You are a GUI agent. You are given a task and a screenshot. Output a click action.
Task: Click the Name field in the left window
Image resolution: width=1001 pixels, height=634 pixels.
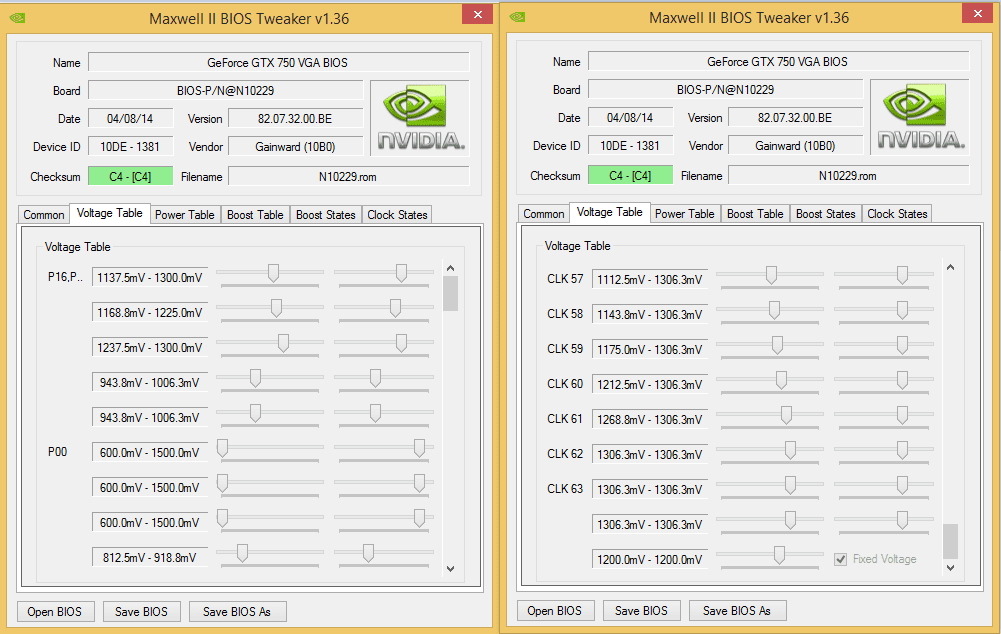[278, 63]
